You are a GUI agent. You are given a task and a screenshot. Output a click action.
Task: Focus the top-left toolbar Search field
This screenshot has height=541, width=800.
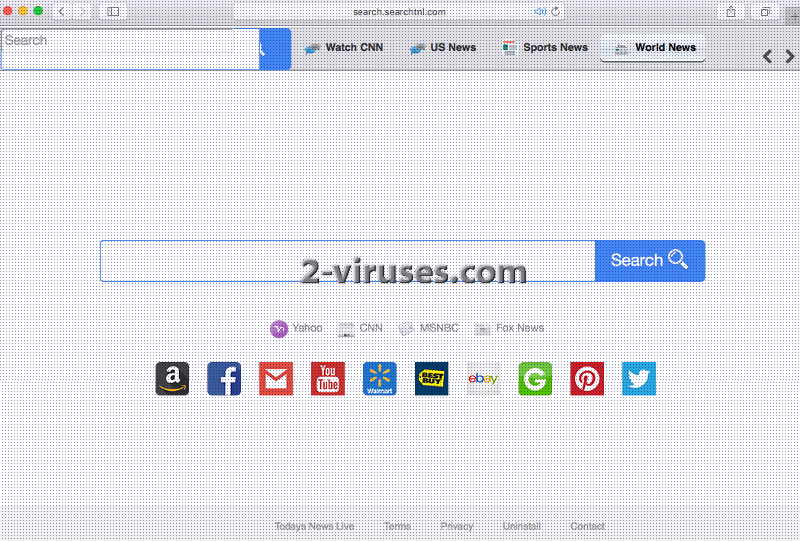point(130,50)
